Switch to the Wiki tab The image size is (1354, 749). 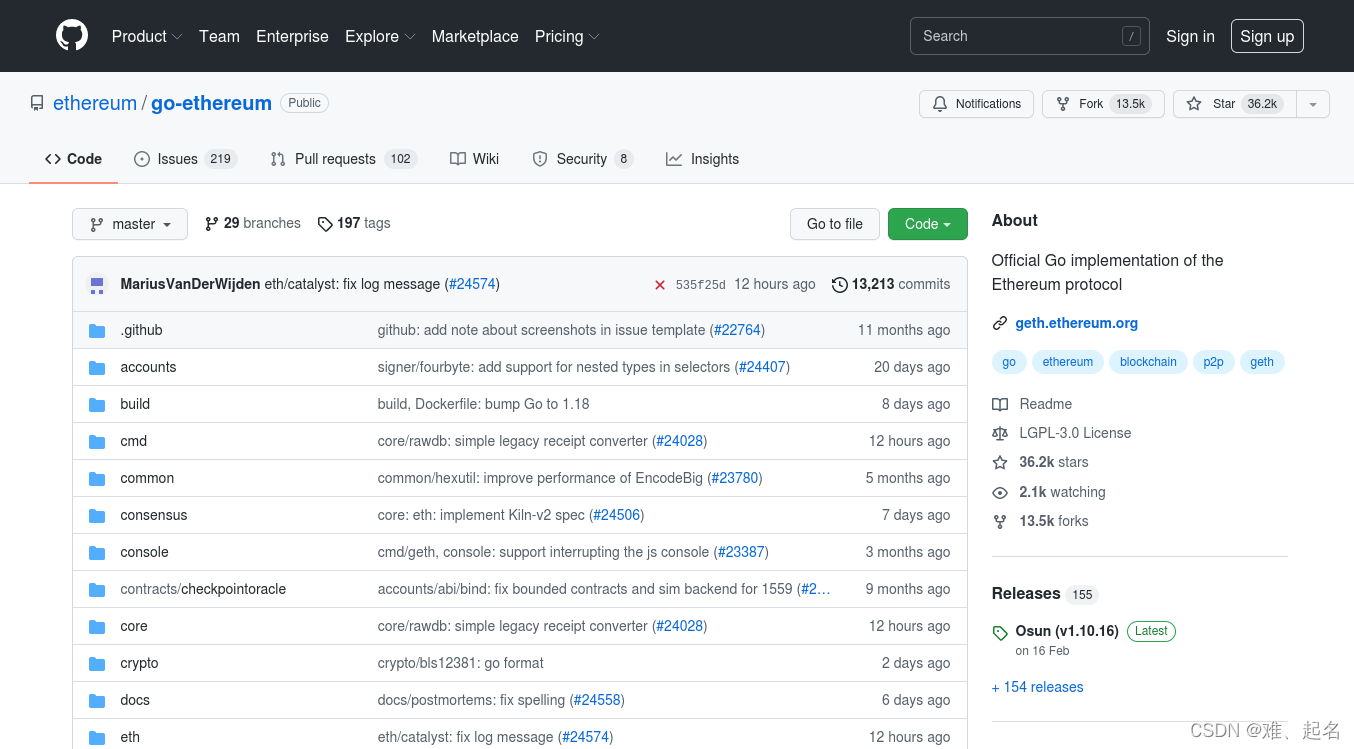point(475,159)
